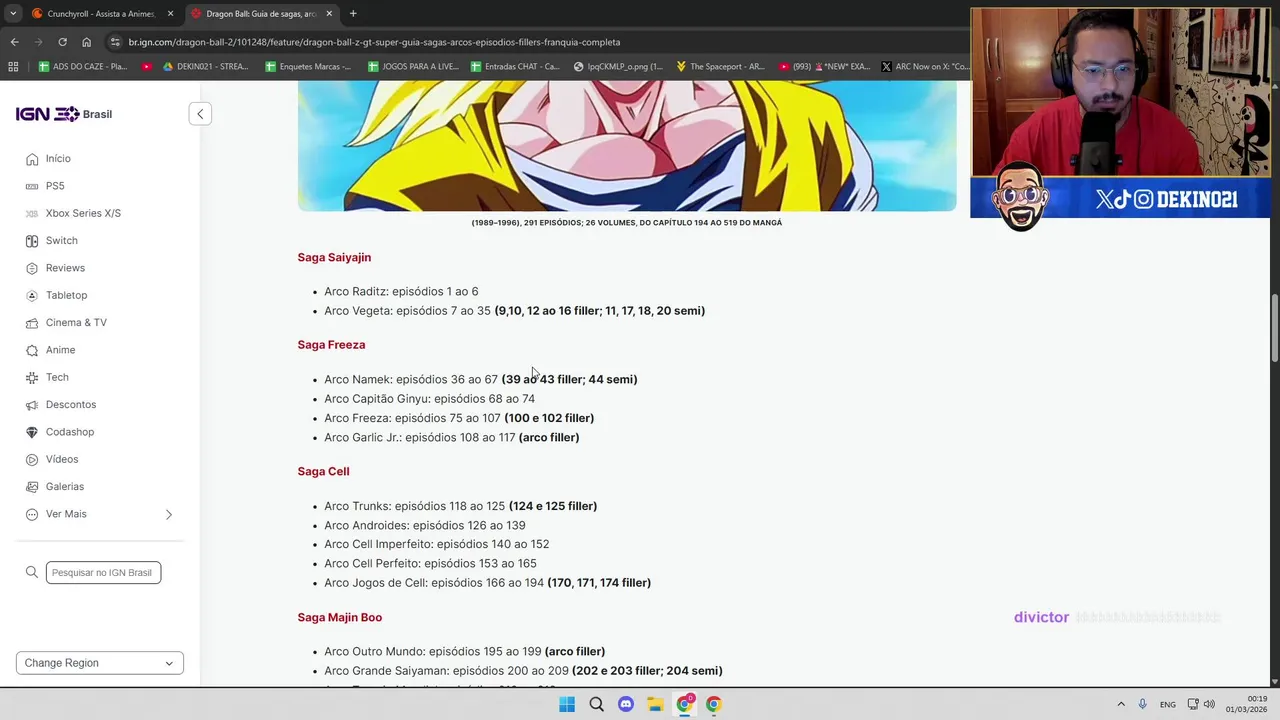Open The Spaceport bookmark
This screenshot has width=1280, height=720.
click(x=720, y=67)
